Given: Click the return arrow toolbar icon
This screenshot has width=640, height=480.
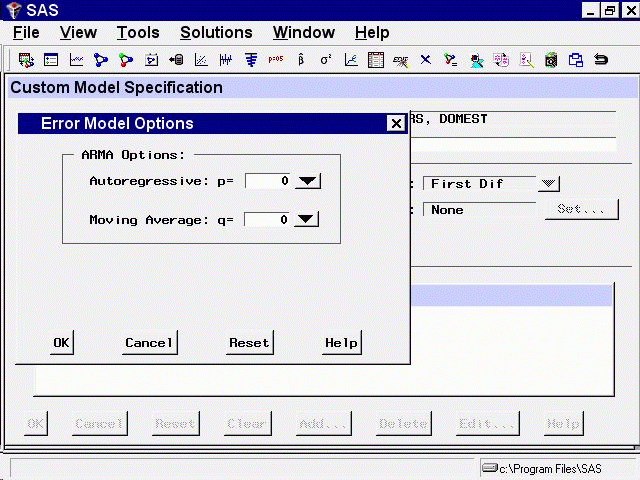Looking at the screenshot, I should 601,60.
